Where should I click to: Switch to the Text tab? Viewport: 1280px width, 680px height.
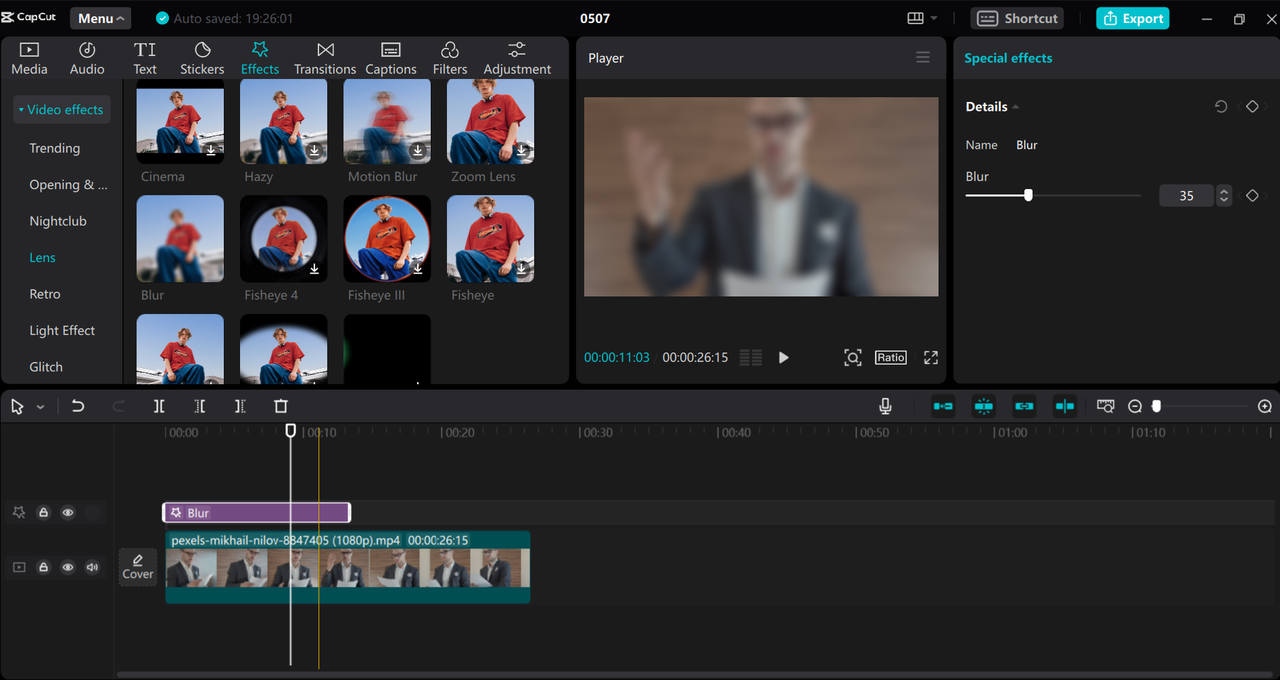145,59
